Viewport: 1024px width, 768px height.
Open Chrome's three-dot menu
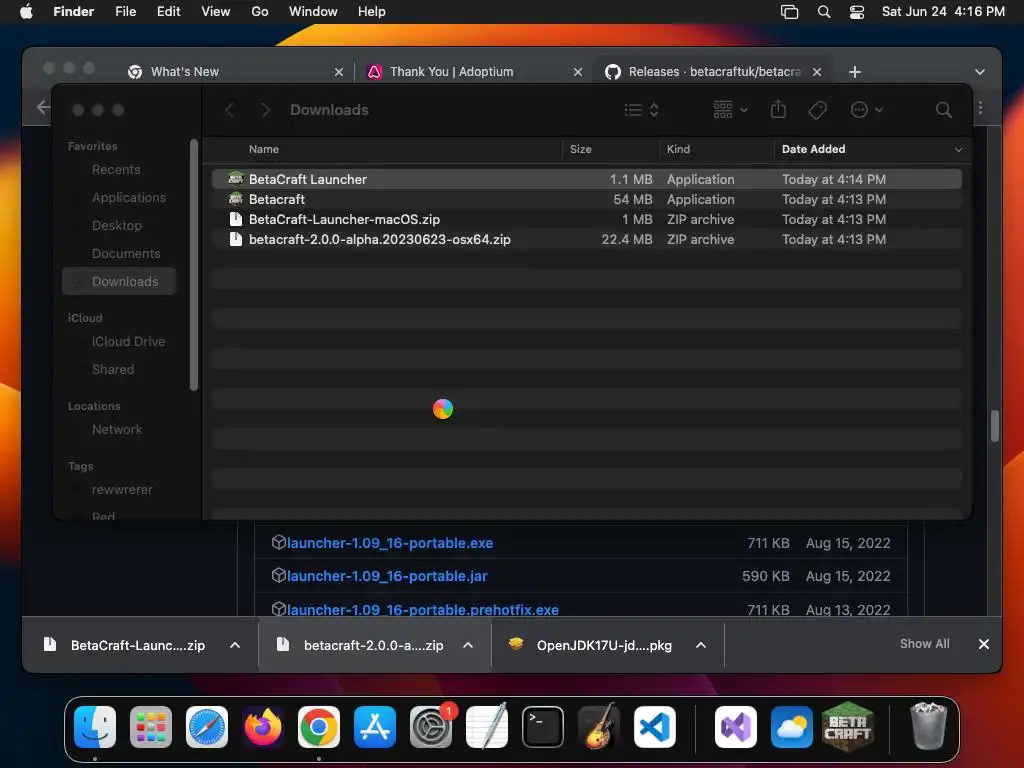click(x=980, y=108)
